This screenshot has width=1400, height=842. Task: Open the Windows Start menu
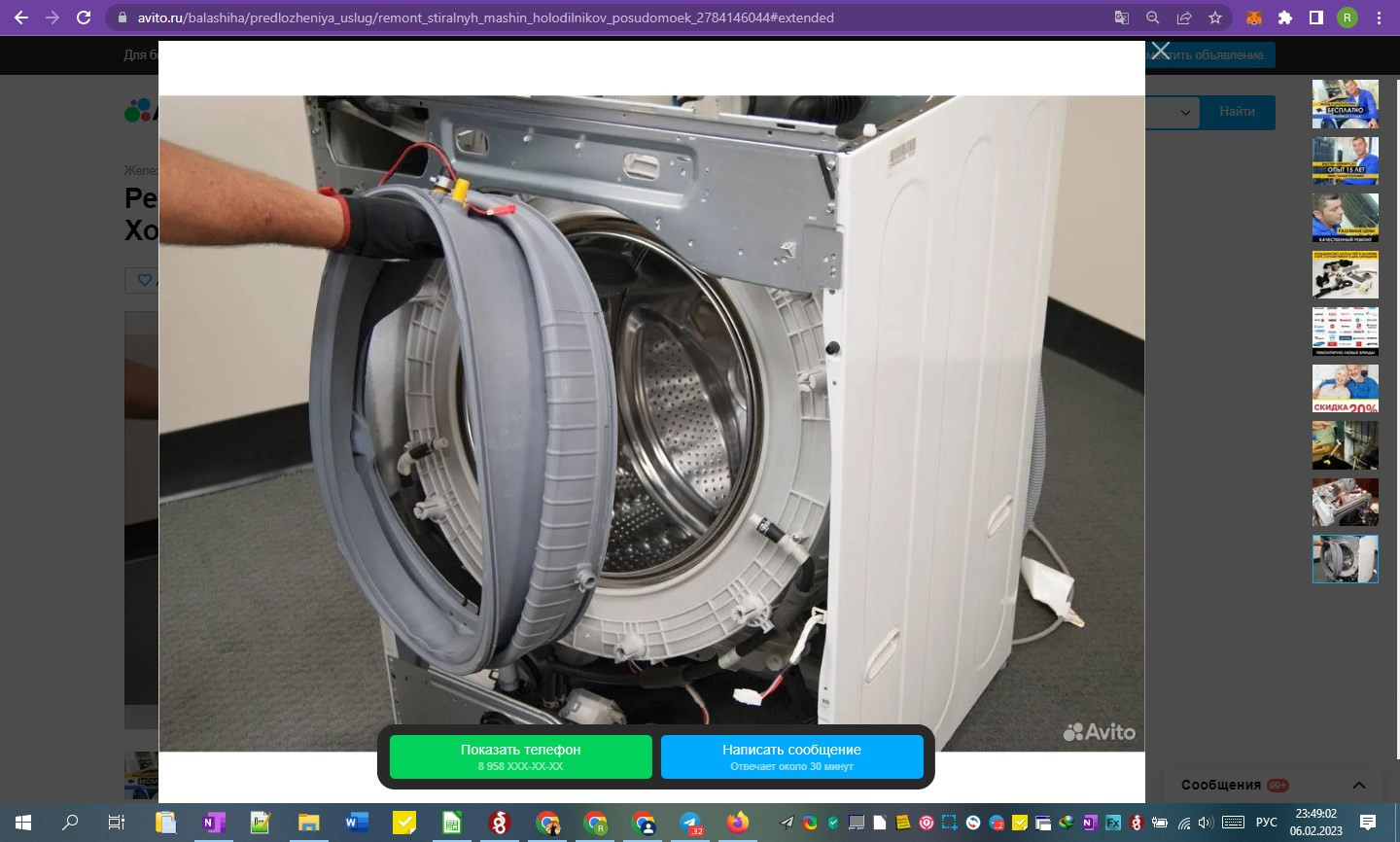[23, 823]
